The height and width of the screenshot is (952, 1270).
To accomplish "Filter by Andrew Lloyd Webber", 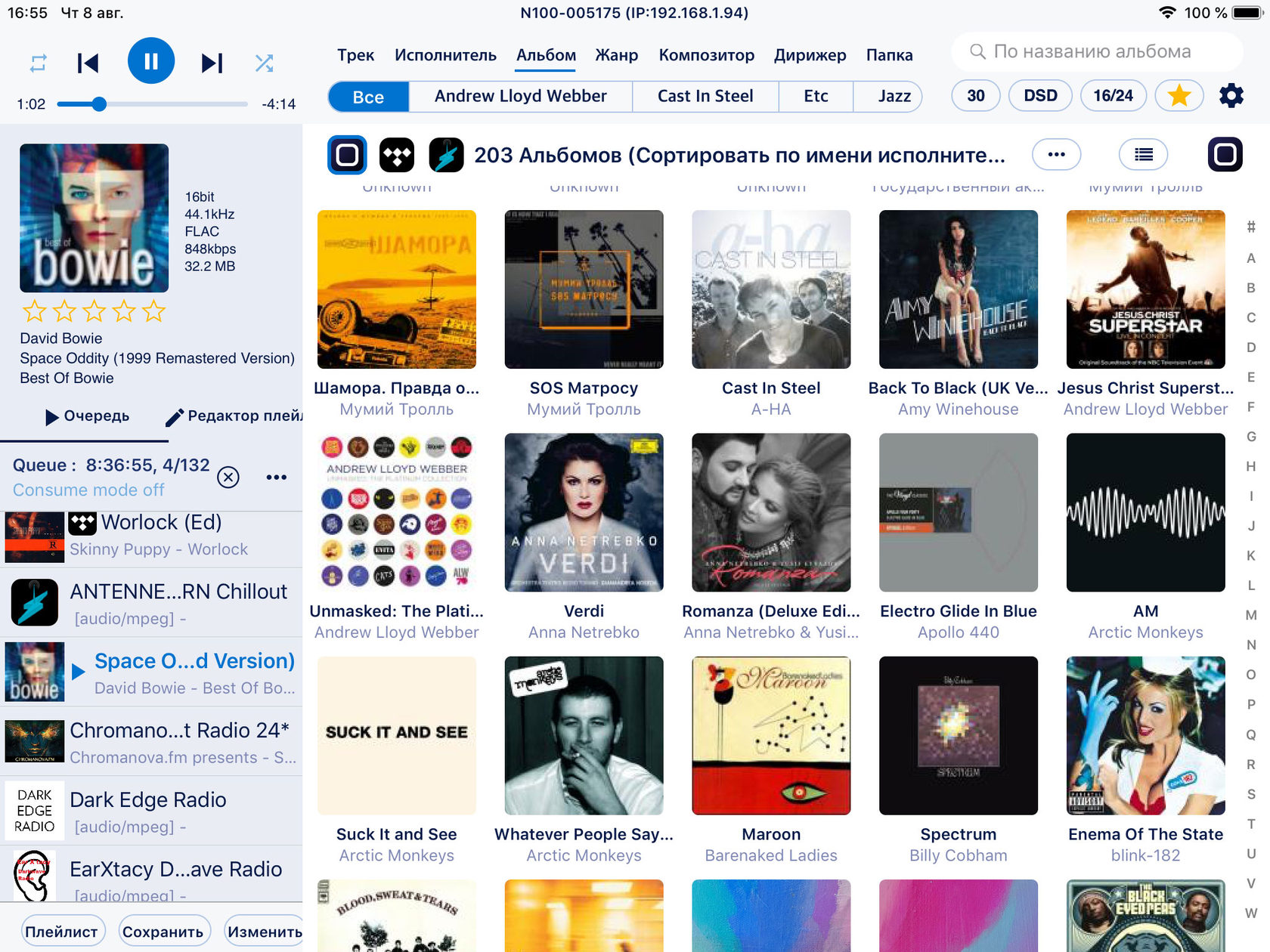I will click(x=520, y=97).
